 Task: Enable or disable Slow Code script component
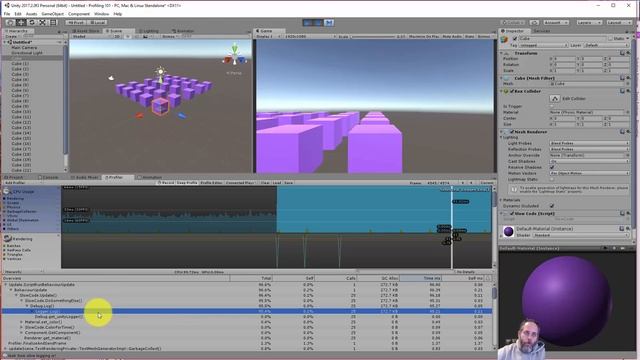point(511,213)
